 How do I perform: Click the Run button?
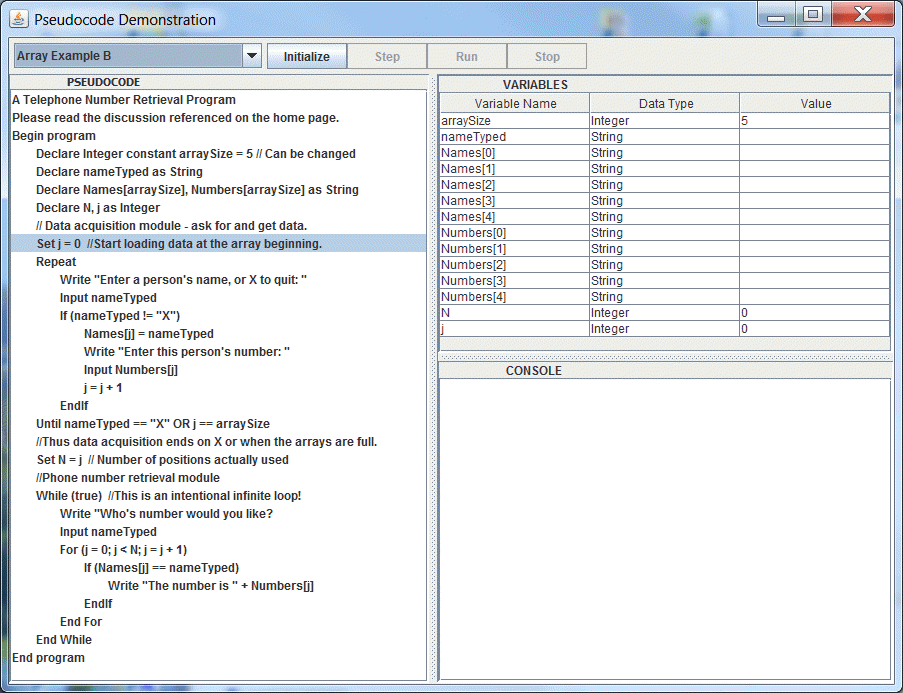(x=466, y=57)
